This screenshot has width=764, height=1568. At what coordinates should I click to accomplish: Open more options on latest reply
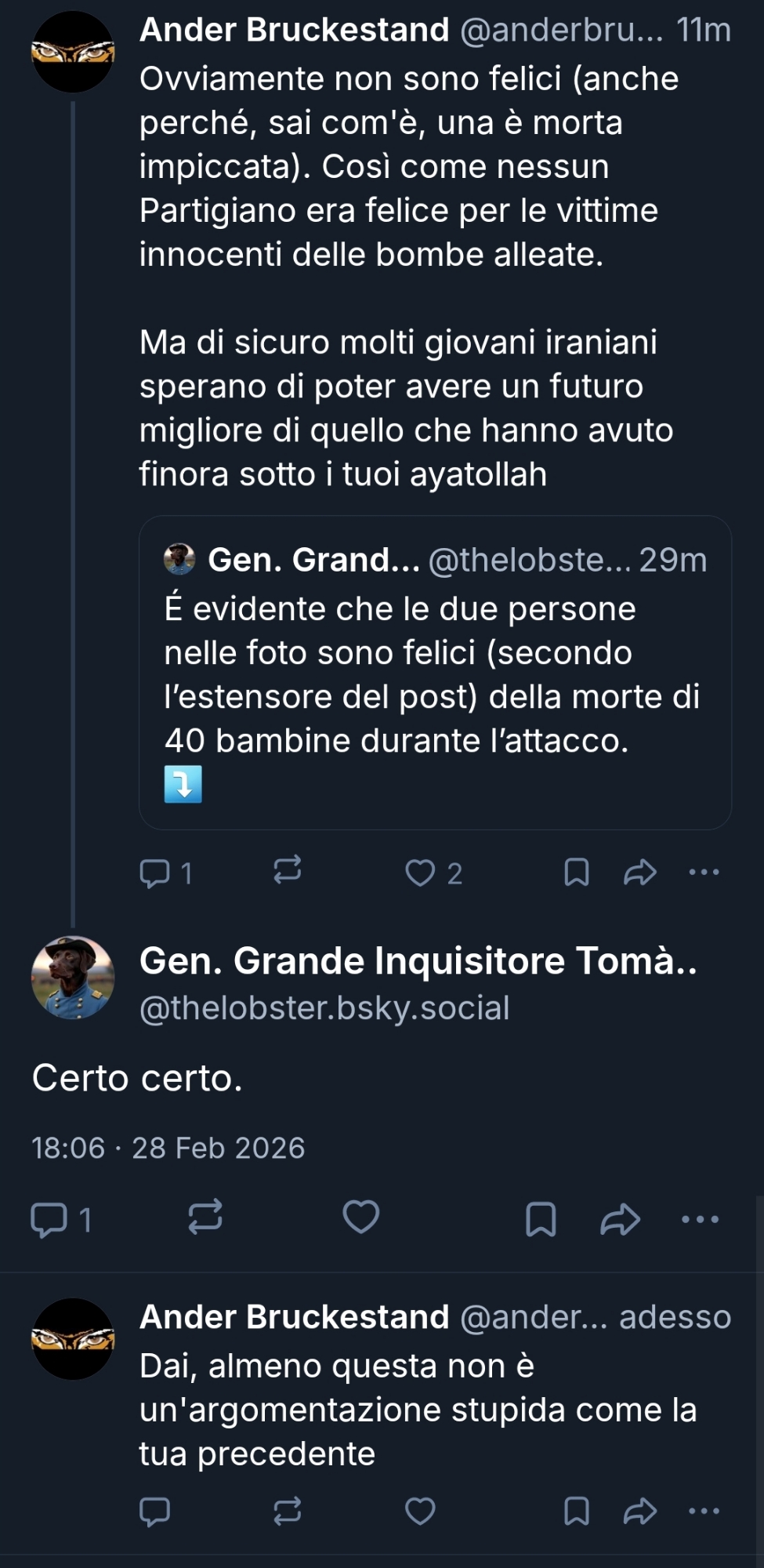tap(704, 1511)
